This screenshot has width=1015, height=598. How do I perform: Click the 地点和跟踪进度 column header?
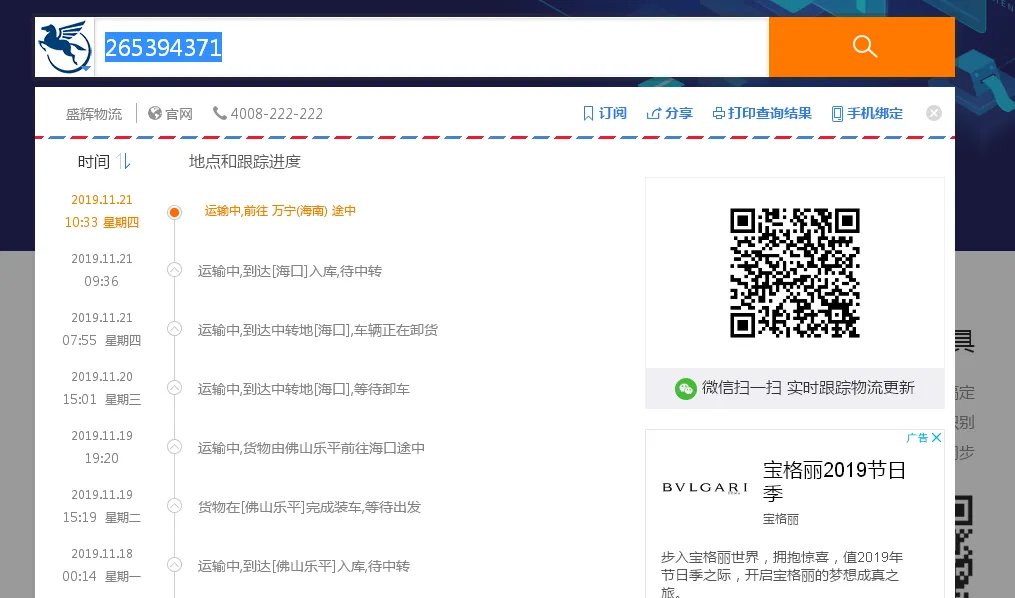tap(245, 162)
